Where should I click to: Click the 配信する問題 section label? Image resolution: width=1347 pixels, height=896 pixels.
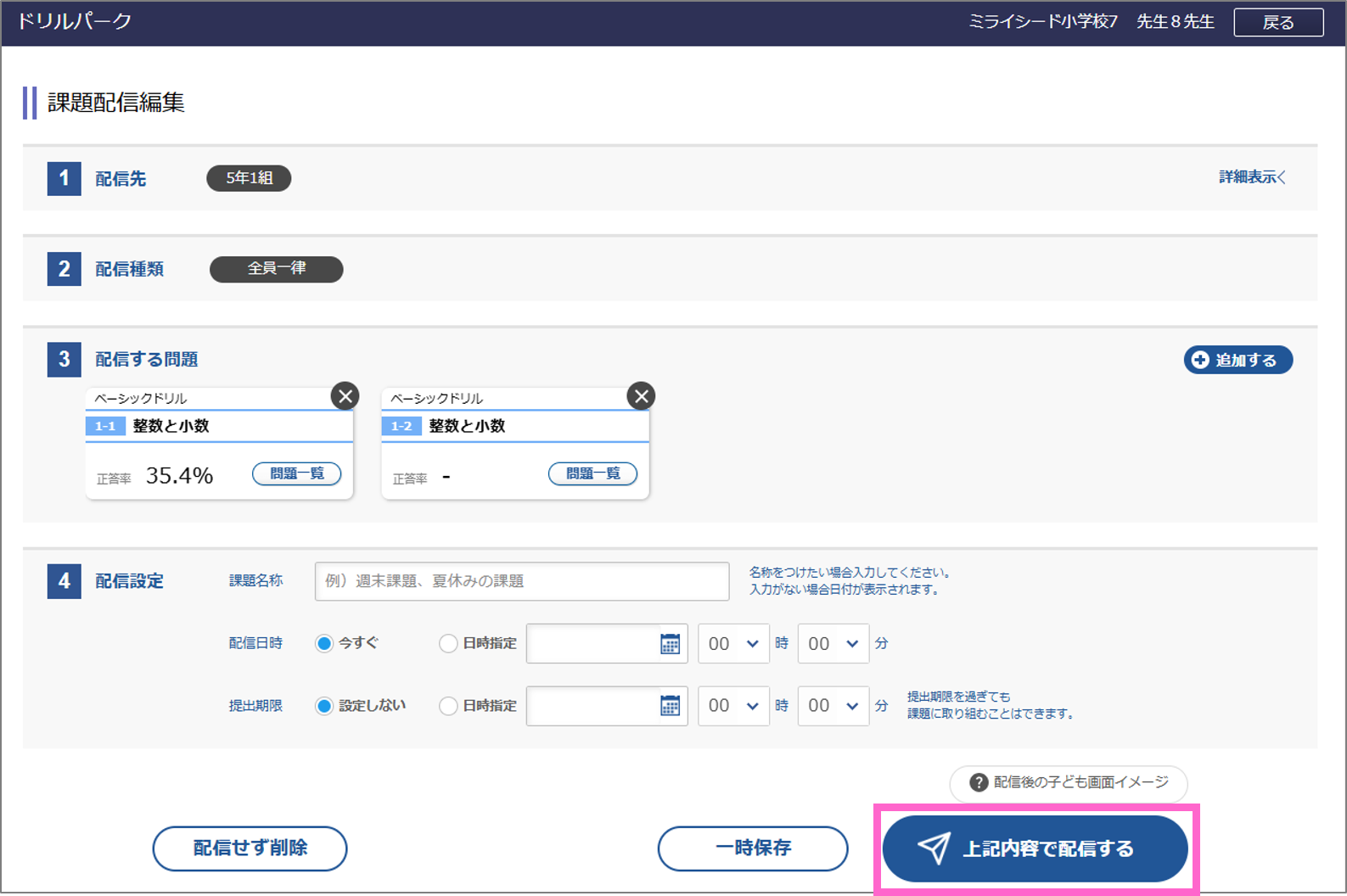pos(146,360)
